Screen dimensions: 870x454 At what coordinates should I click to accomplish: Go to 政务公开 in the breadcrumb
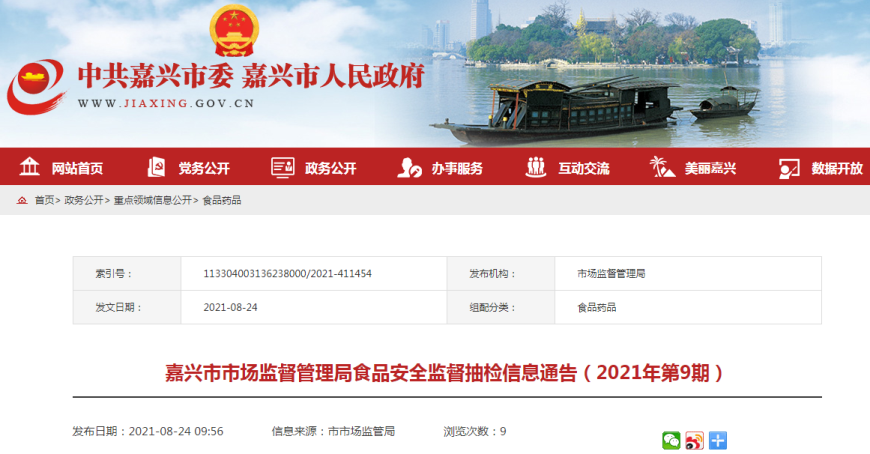pyautogui.click(x=84, y=200)
